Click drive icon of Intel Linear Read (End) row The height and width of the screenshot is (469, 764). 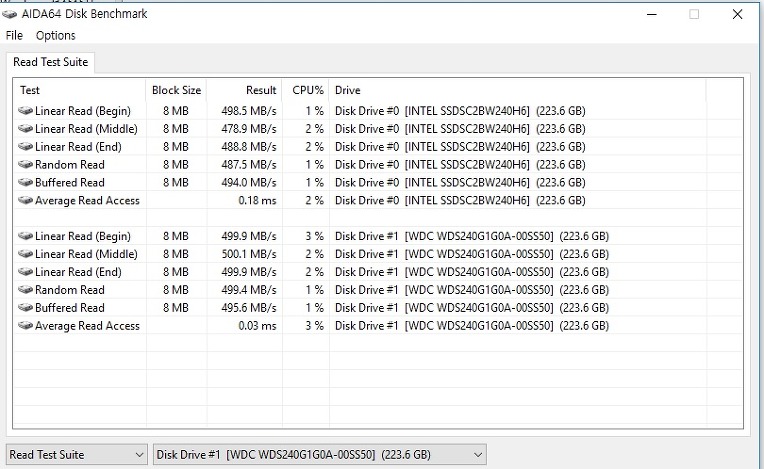tap(25, 147)
